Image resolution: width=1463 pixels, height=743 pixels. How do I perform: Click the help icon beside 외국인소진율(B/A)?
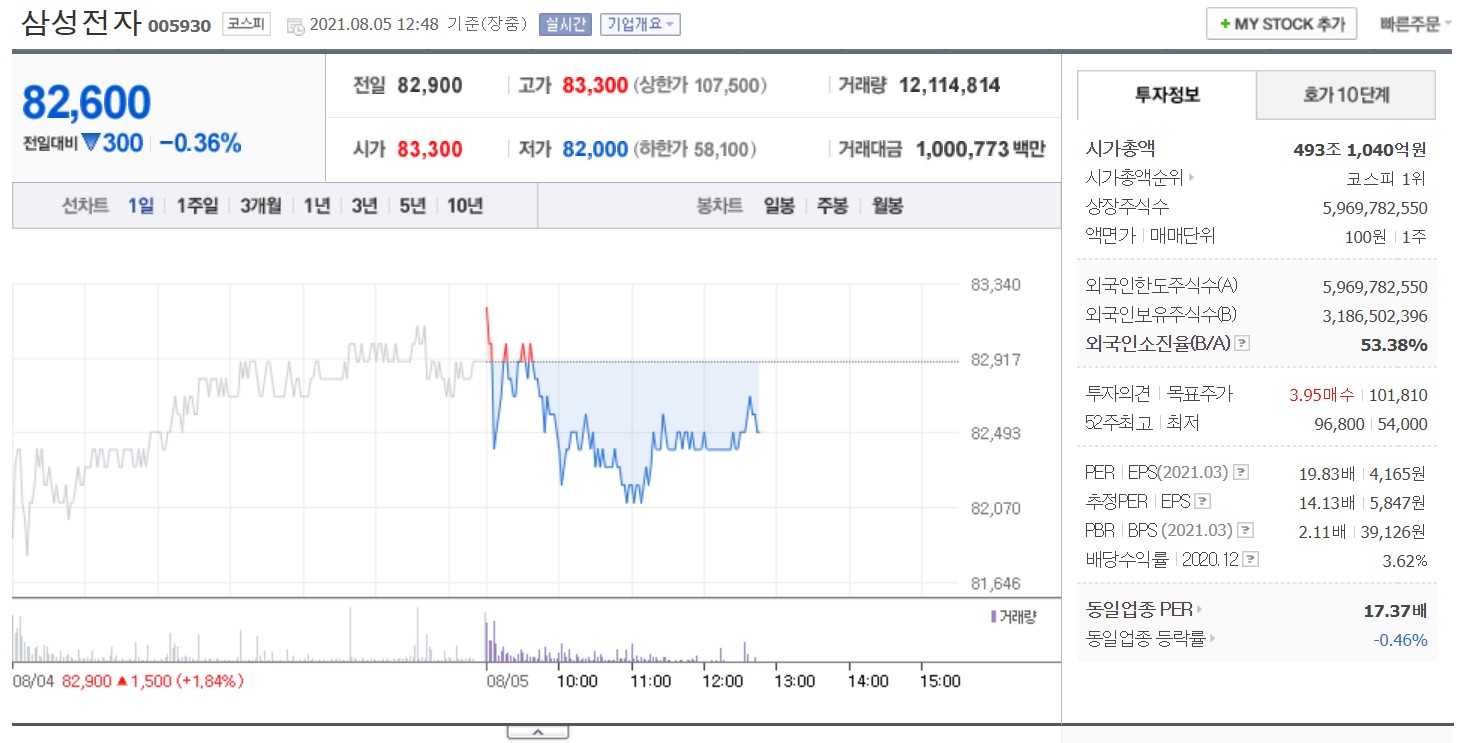(x=1242, y=344)
